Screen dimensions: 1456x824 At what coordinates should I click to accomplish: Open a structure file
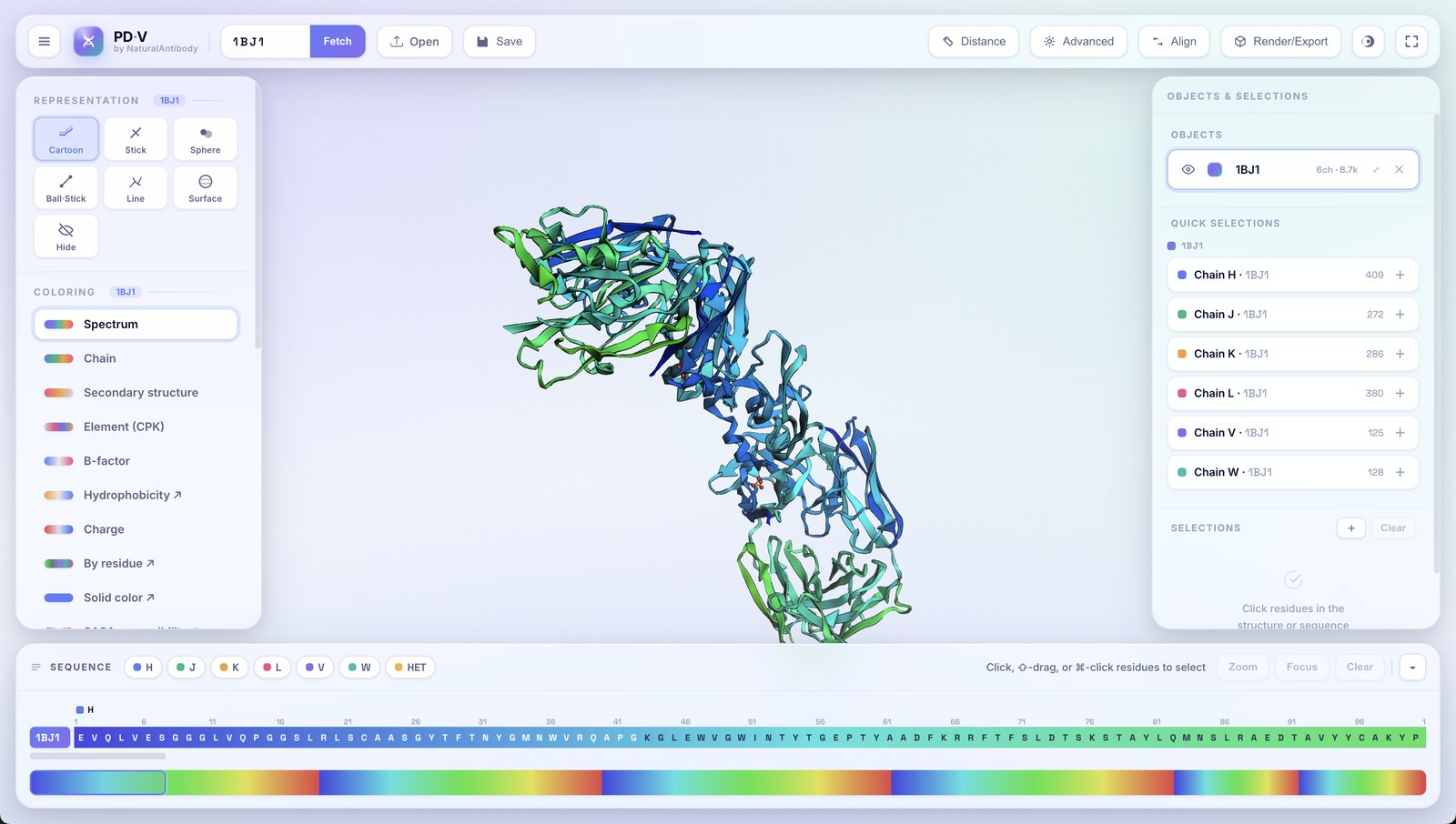pos(415,41)
